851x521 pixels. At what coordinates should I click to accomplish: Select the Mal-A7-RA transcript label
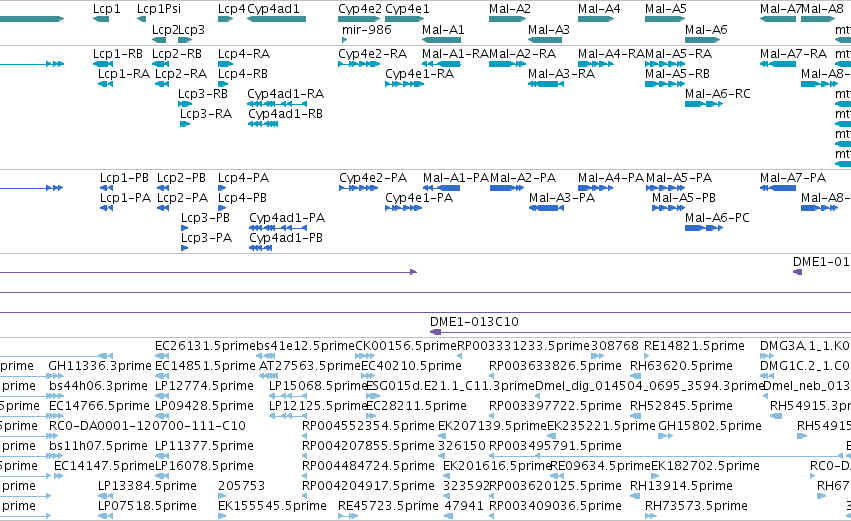pyautogui.click(x=793, y=54)
